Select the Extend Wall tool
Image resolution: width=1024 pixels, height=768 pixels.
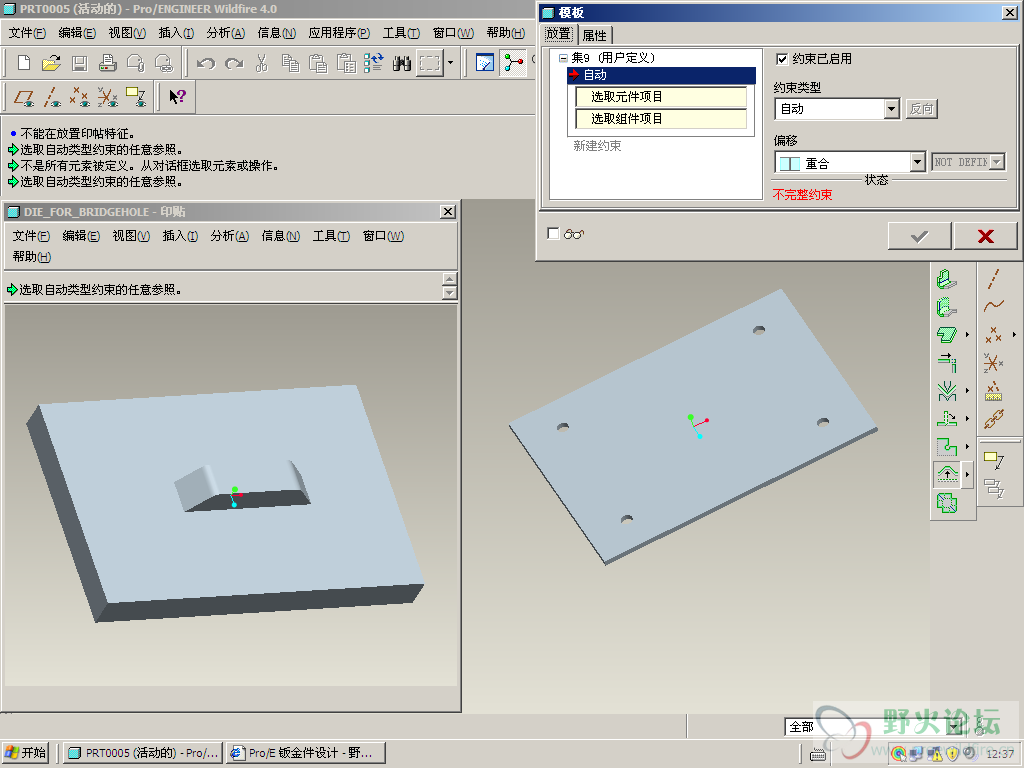(x=946, y=362)
